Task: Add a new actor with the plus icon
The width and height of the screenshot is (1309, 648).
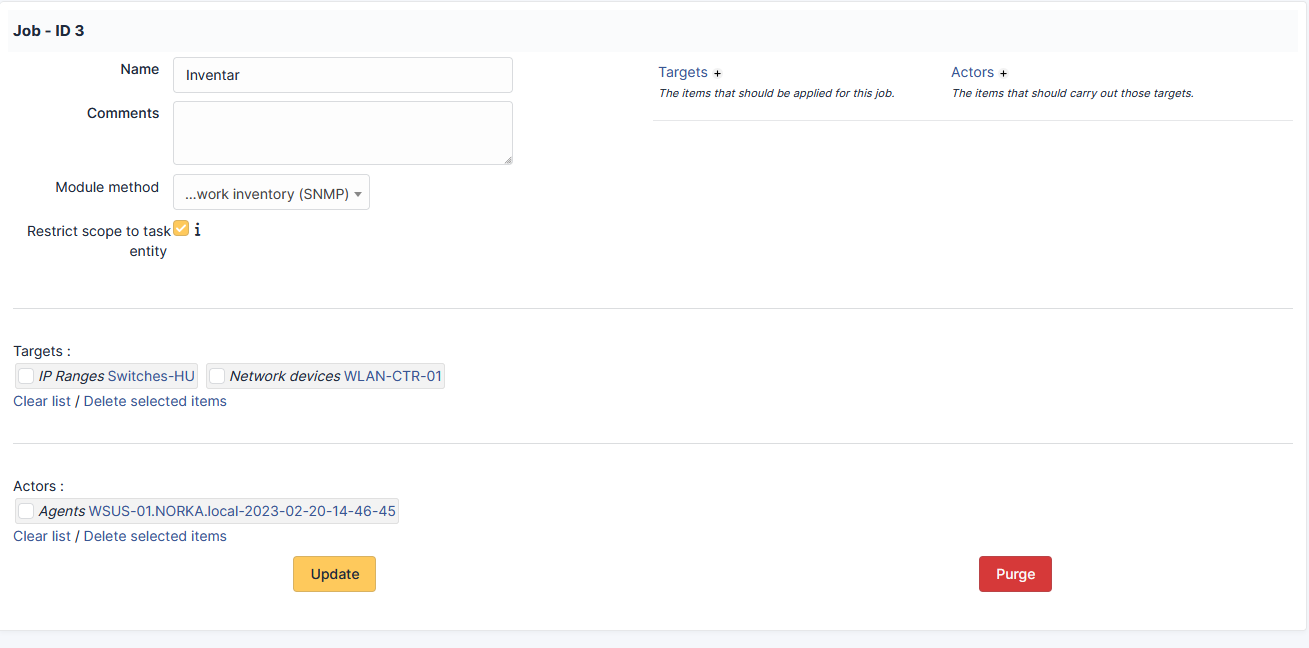Action: [1003, 72]
